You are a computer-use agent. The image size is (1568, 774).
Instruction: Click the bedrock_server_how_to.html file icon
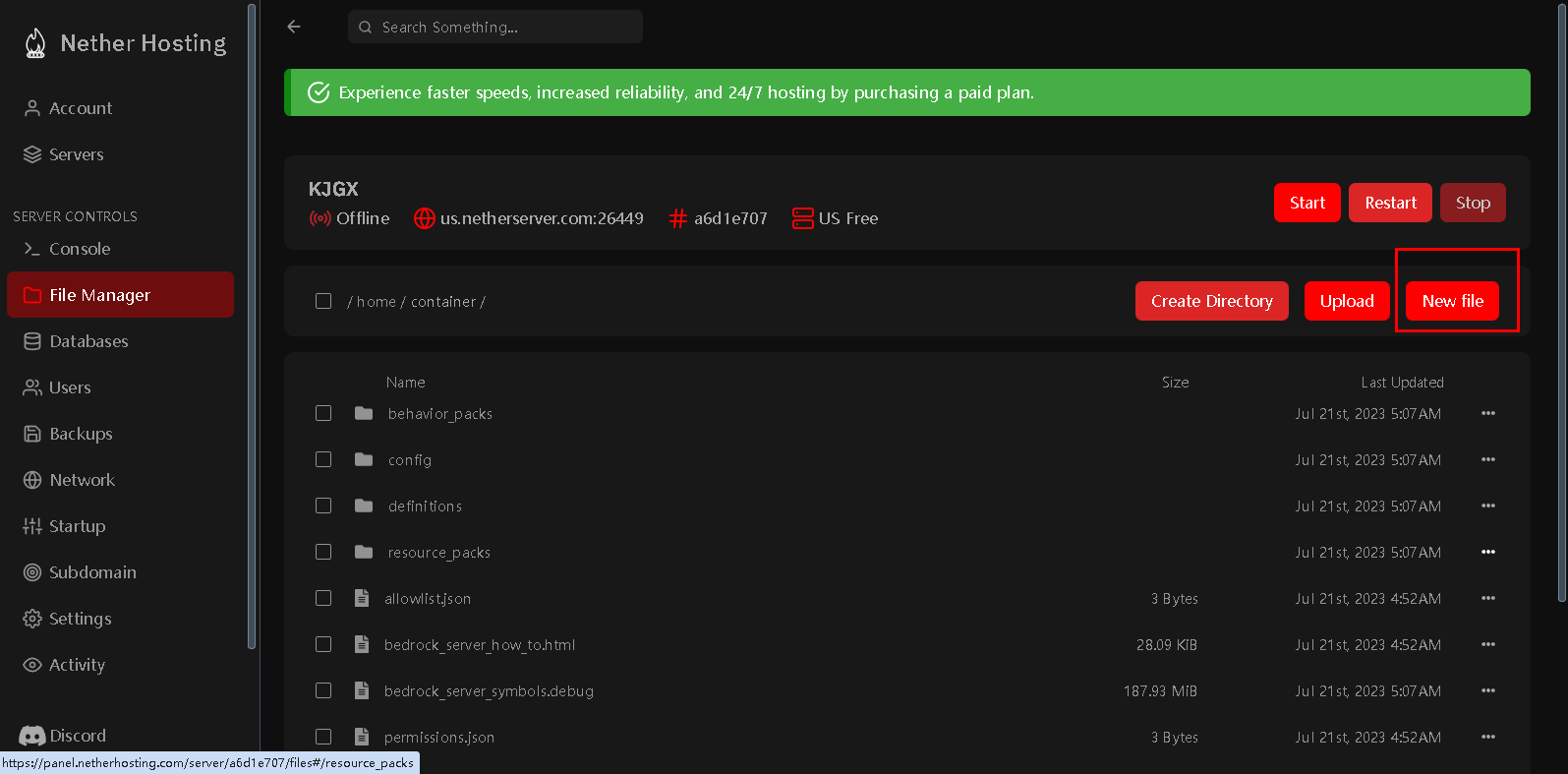click(x=362, y=644)
